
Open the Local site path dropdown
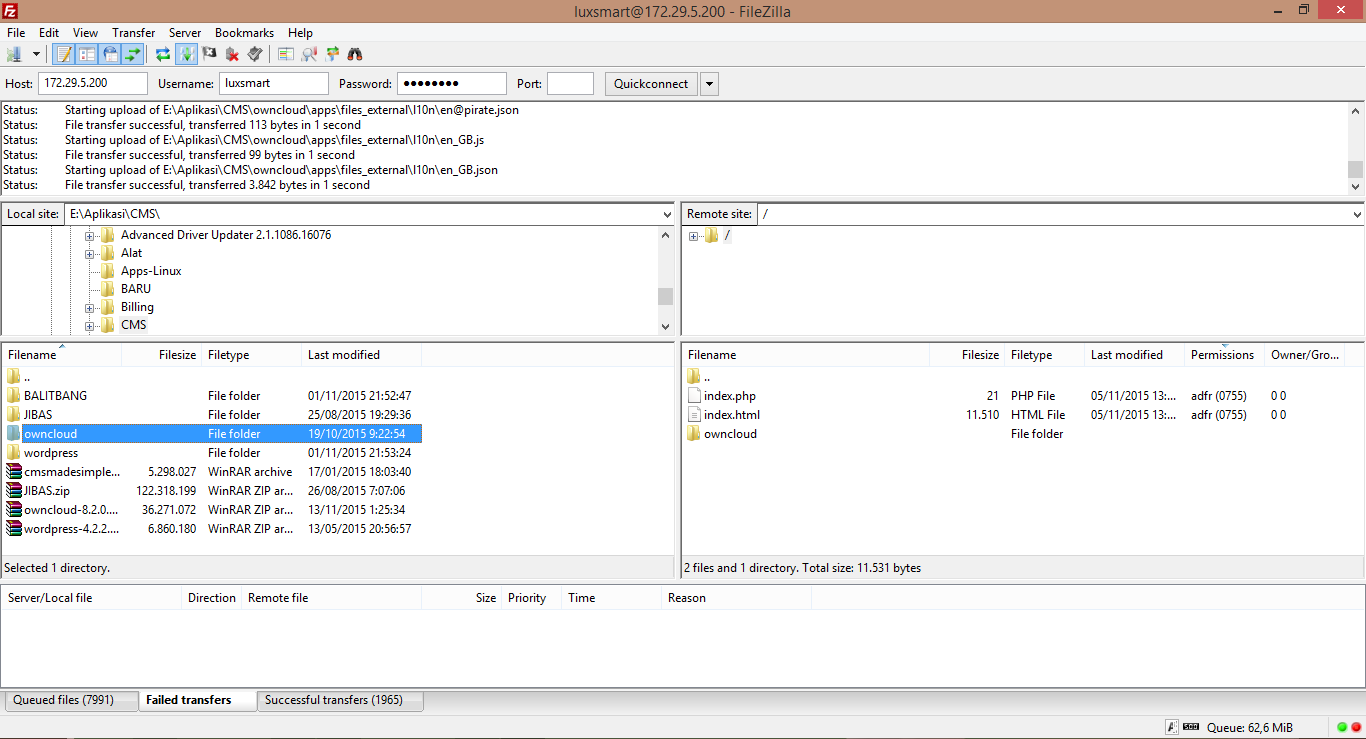(667, 214)
